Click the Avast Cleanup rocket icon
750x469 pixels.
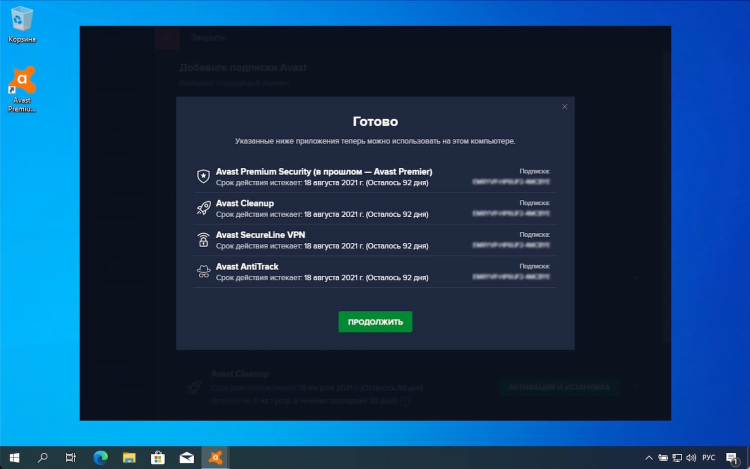tap(203, 208)
